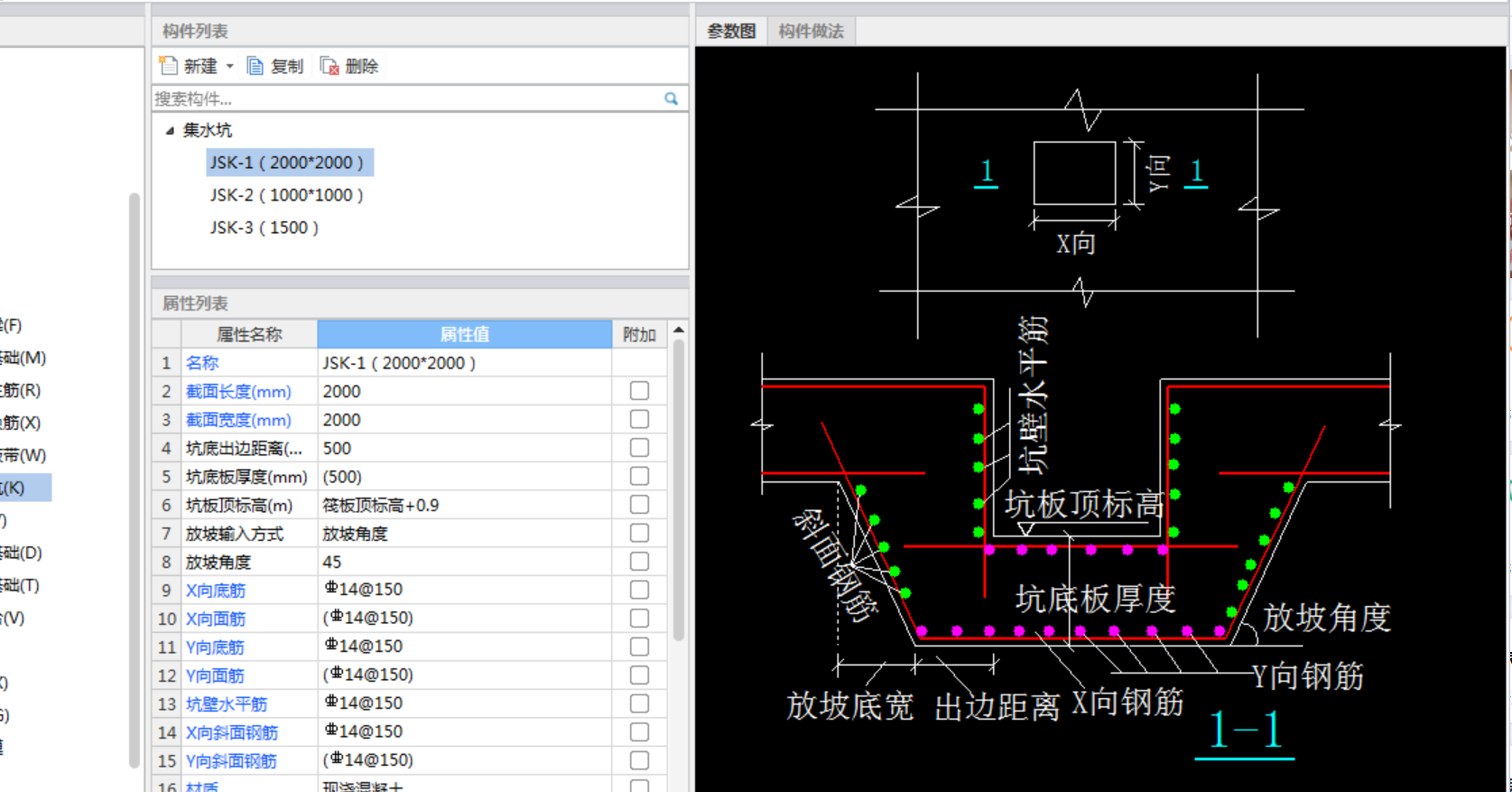This screenshot has width=1512, height=792.
Task: Edit 截面长度 value 2000
Action: [x=464, y=391]
